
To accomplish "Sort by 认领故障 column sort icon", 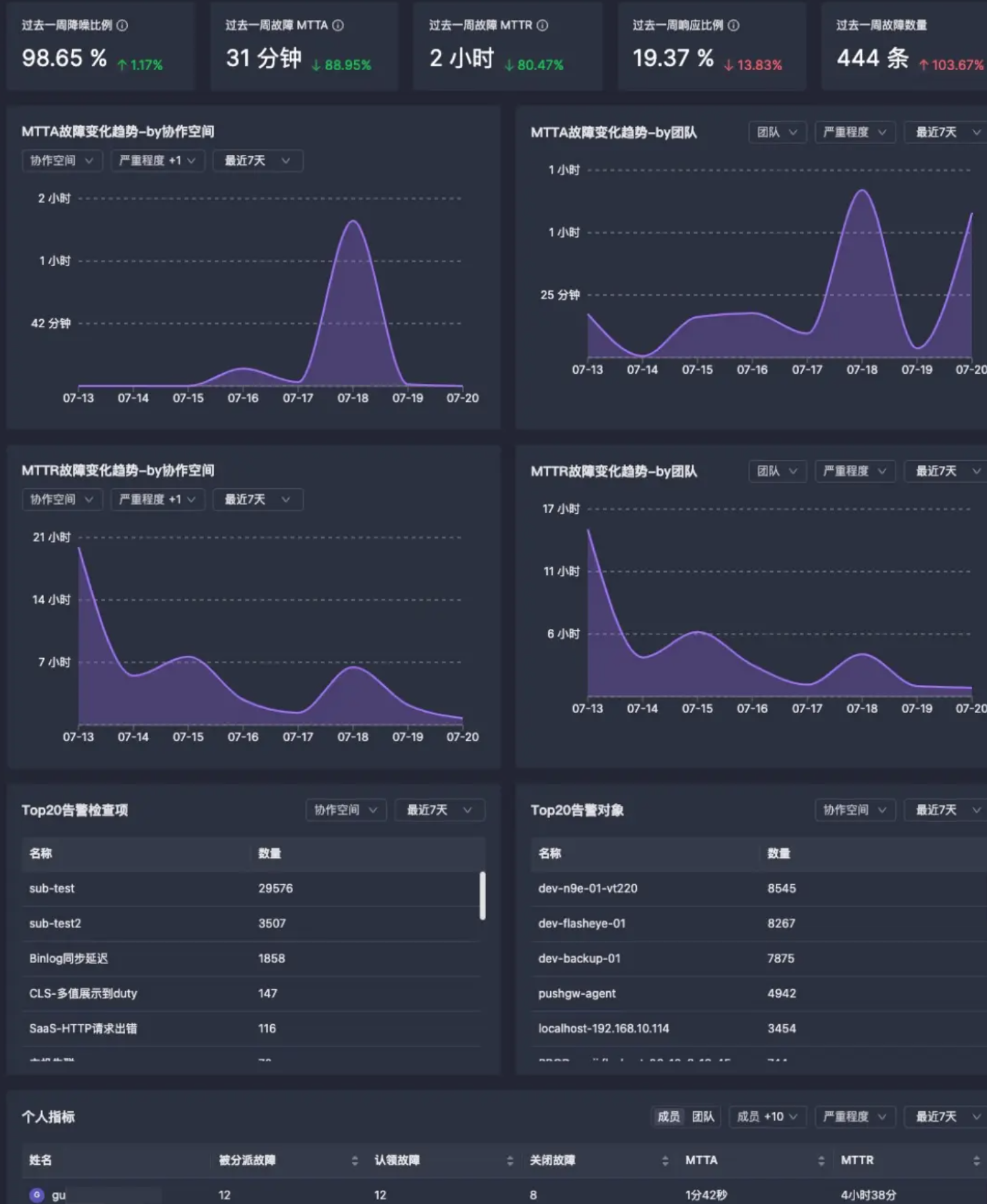I will (510, 1160).
